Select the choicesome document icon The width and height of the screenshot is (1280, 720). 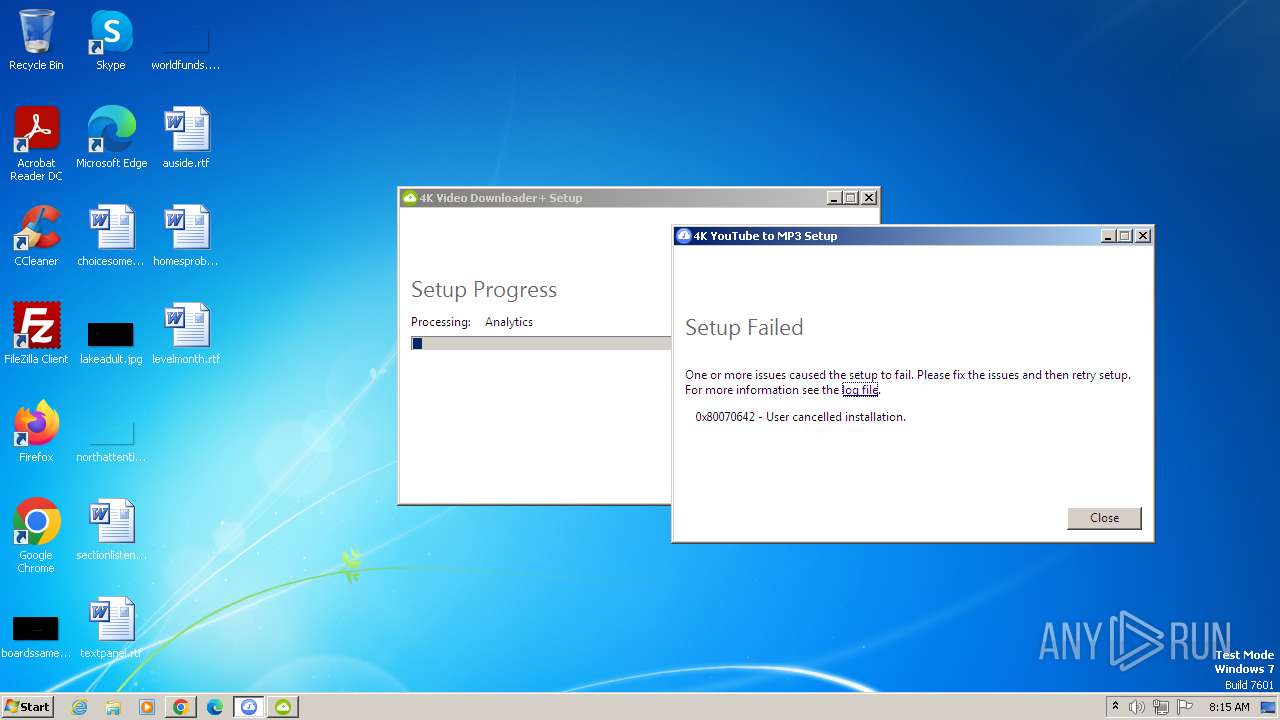pyautogui.click(x=111, y=236)
